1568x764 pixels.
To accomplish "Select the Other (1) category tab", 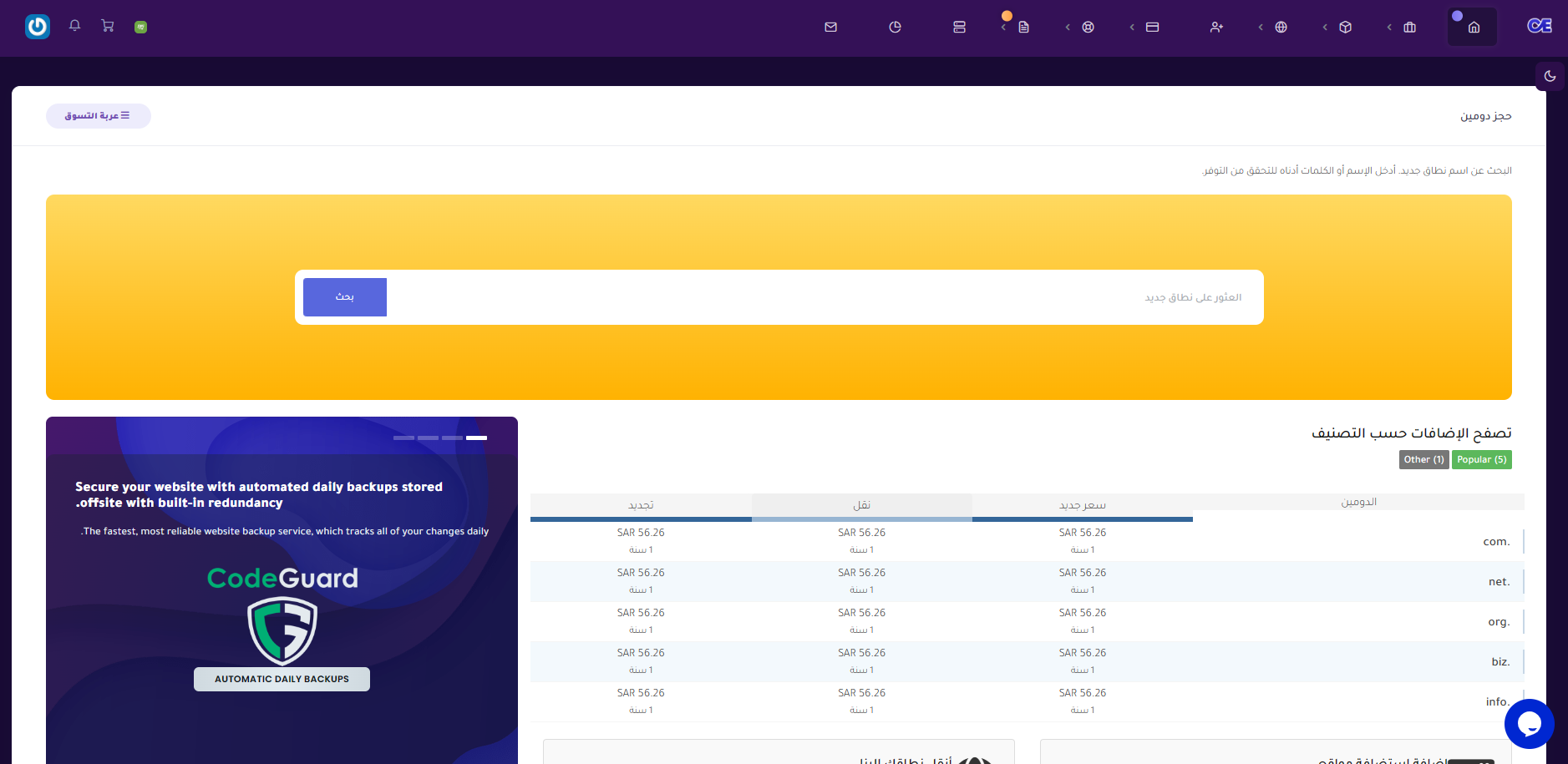I will 1423,459.
